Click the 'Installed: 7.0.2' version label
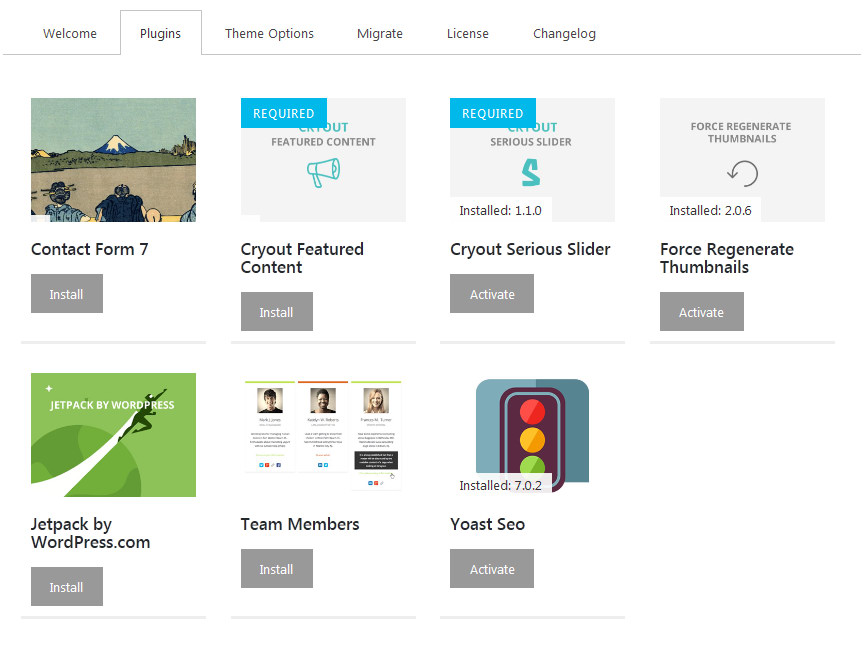The height and width of the screenshot is (654, 864). tap(500, 485)
